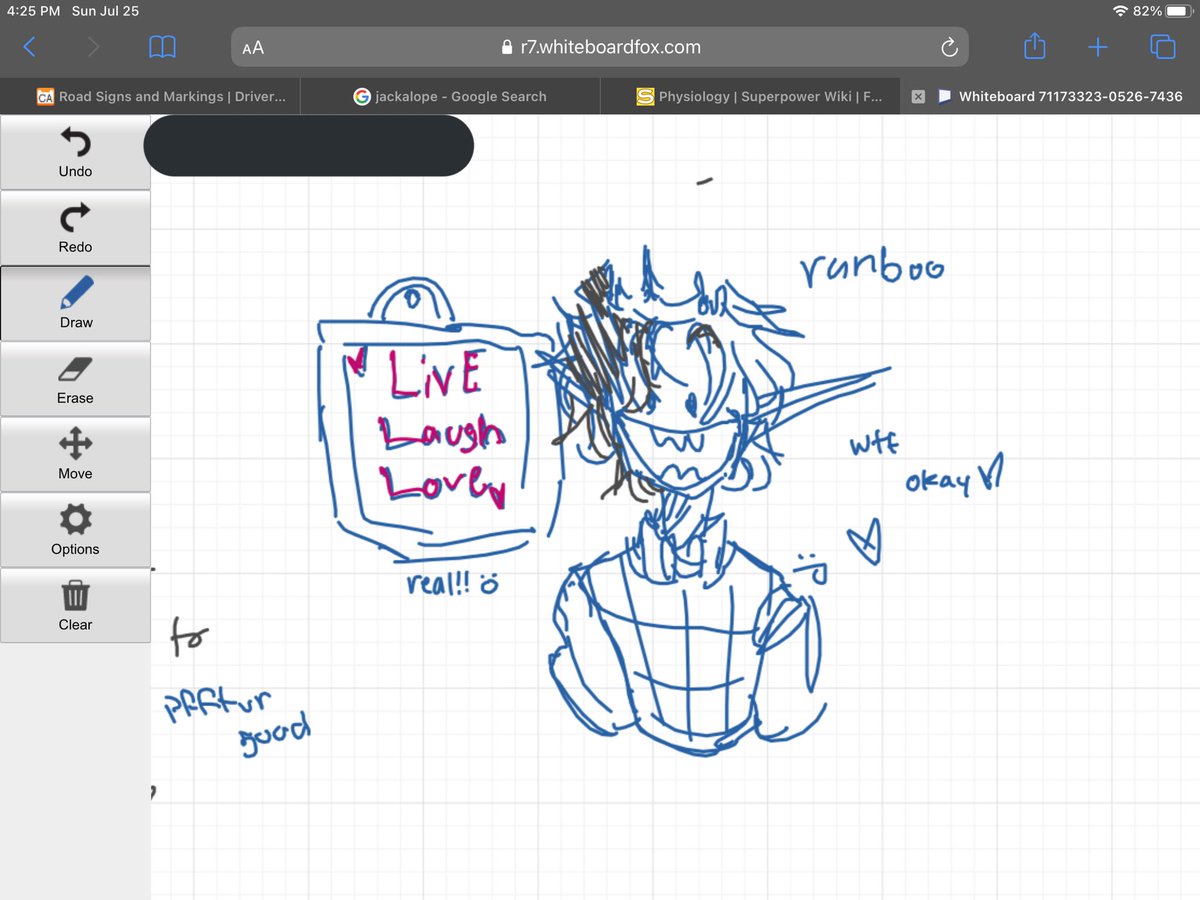Open Safari bookmarks book icon

pos(162,46)
